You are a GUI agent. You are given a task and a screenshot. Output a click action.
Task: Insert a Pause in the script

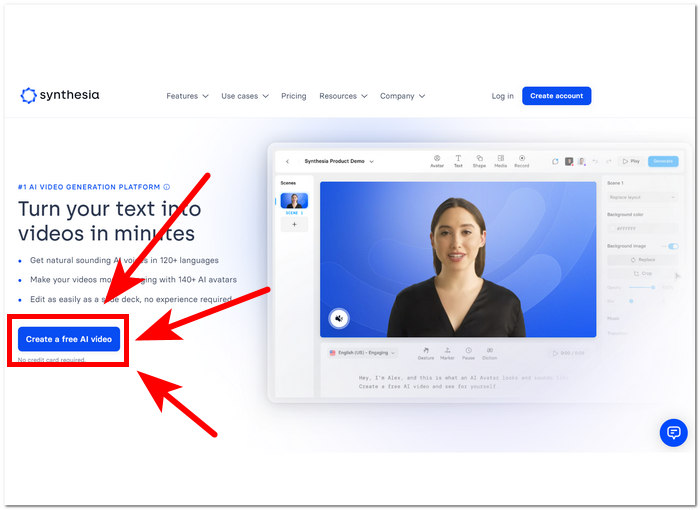[x=468, y=353]
